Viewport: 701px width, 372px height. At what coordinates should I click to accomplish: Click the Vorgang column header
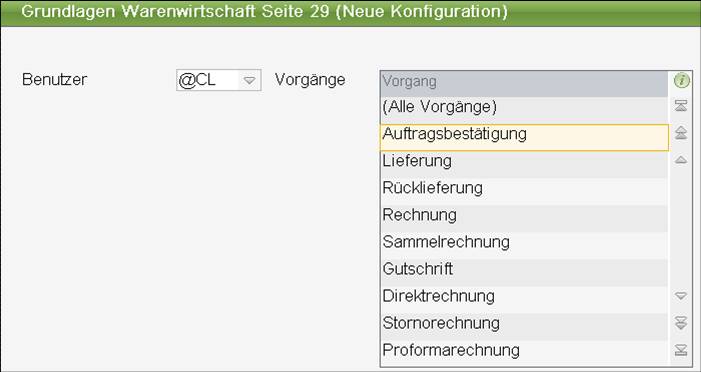click(524, 84)
